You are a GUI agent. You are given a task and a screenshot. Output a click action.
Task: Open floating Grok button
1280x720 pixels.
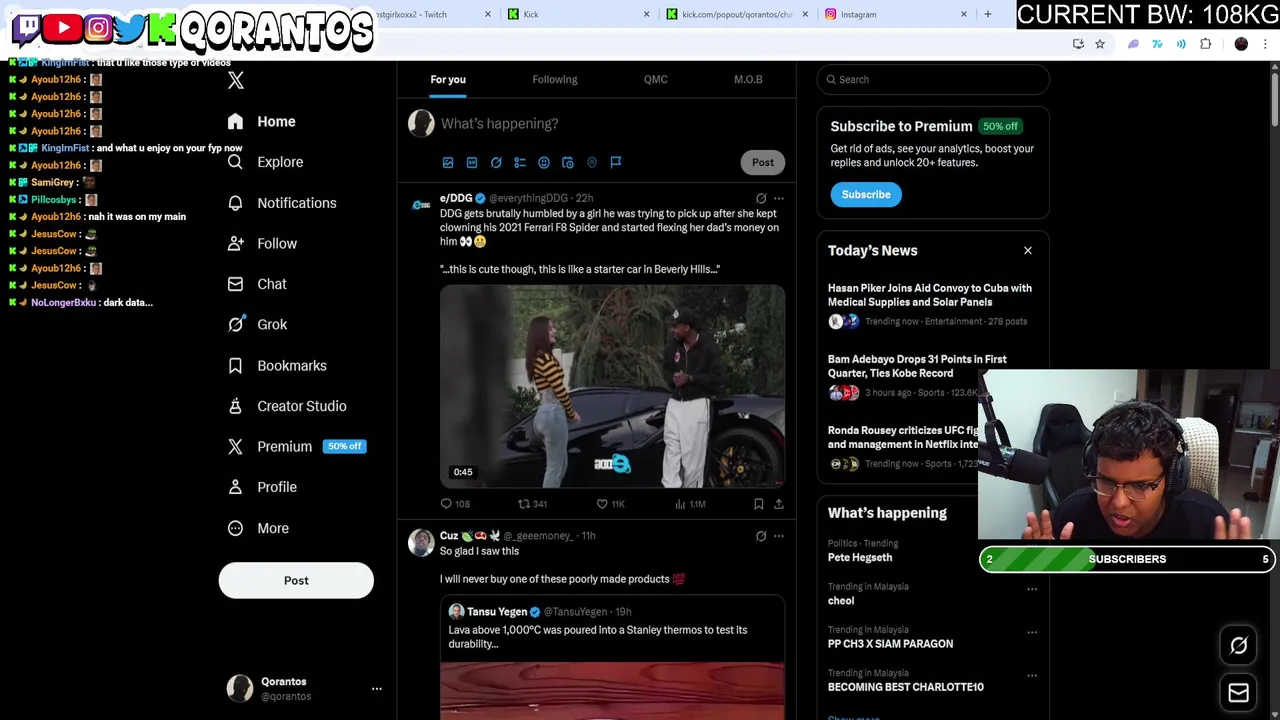coord(1239,646)
